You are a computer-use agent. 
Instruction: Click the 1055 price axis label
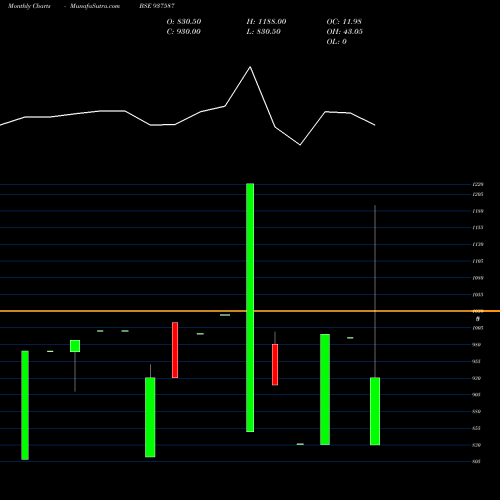tap(478, 295)
